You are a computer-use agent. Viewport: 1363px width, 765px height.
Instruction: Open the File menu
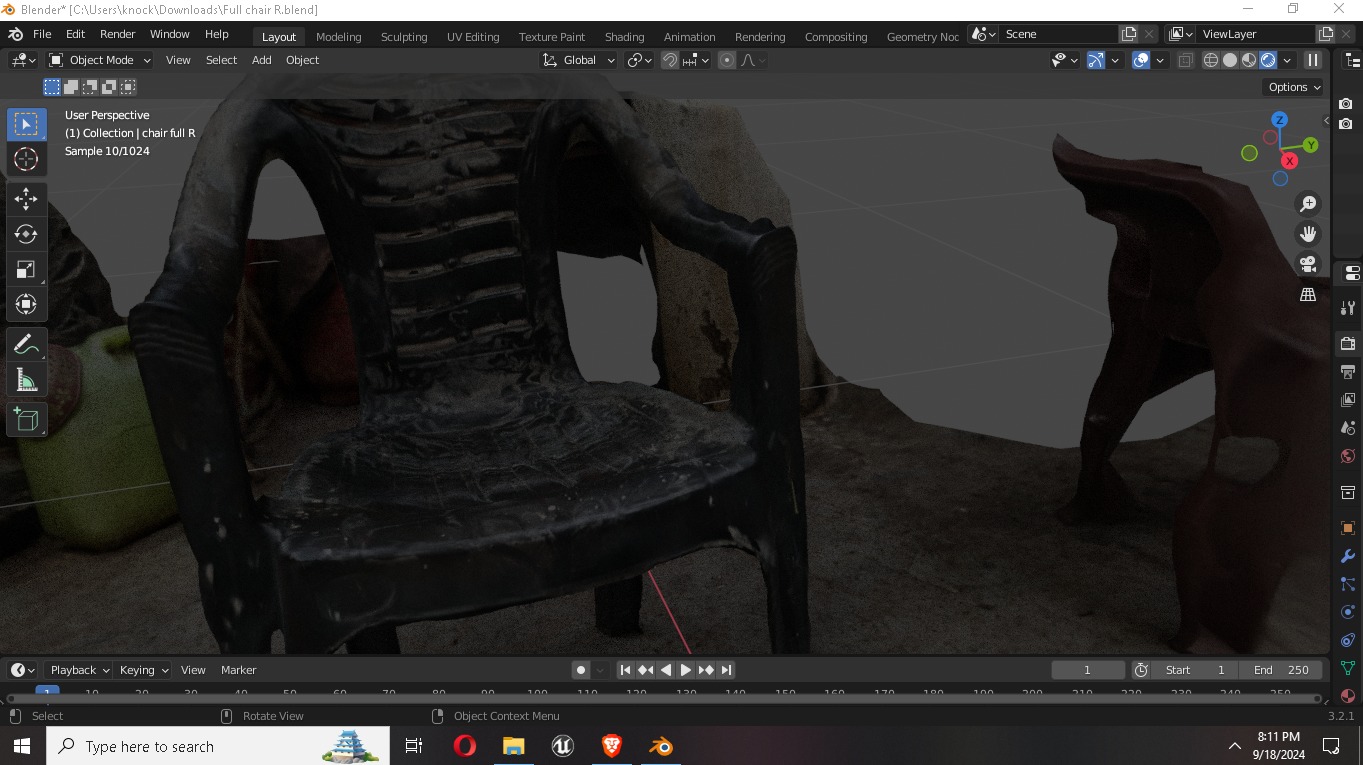pos(42,34)
